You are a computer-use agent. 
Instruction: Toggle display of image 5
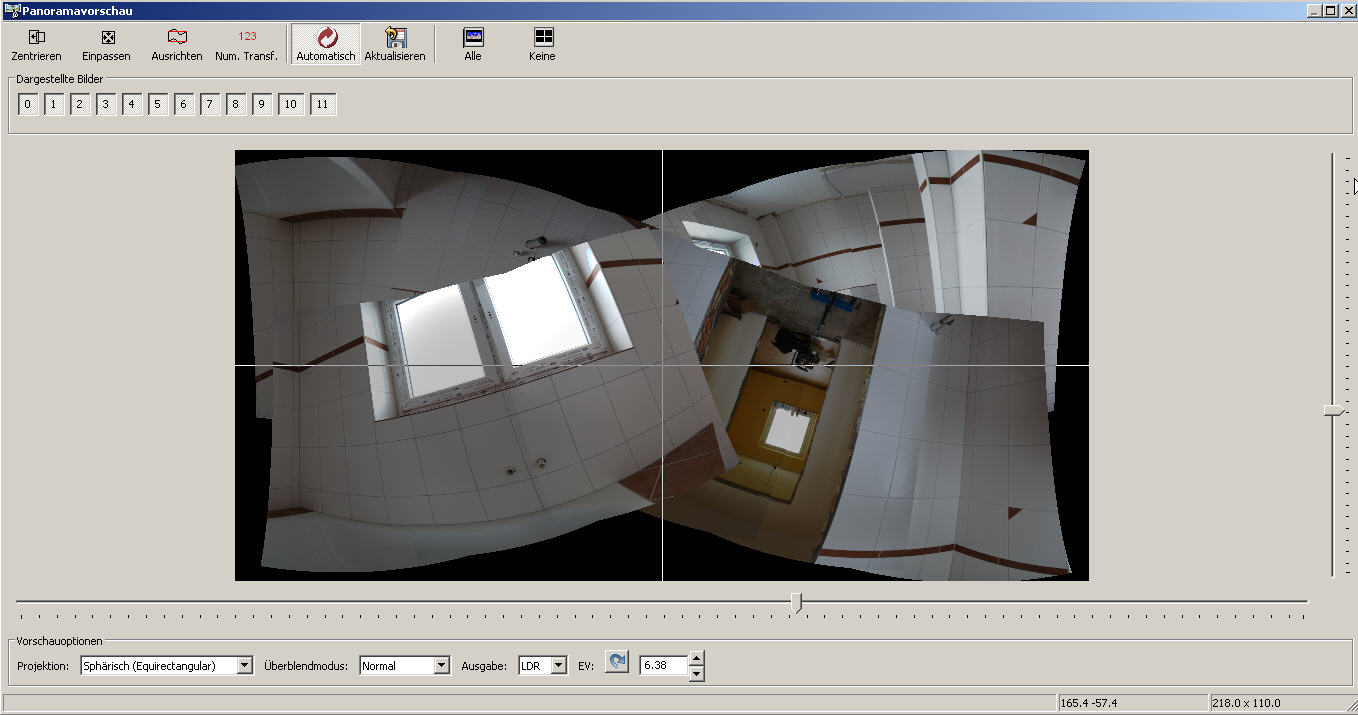(x=158, y=105)
